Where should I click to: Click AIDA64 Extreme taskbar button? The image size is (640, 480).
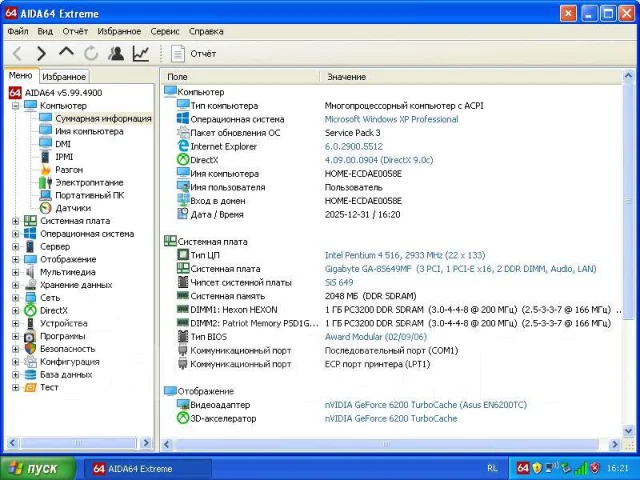148,469
